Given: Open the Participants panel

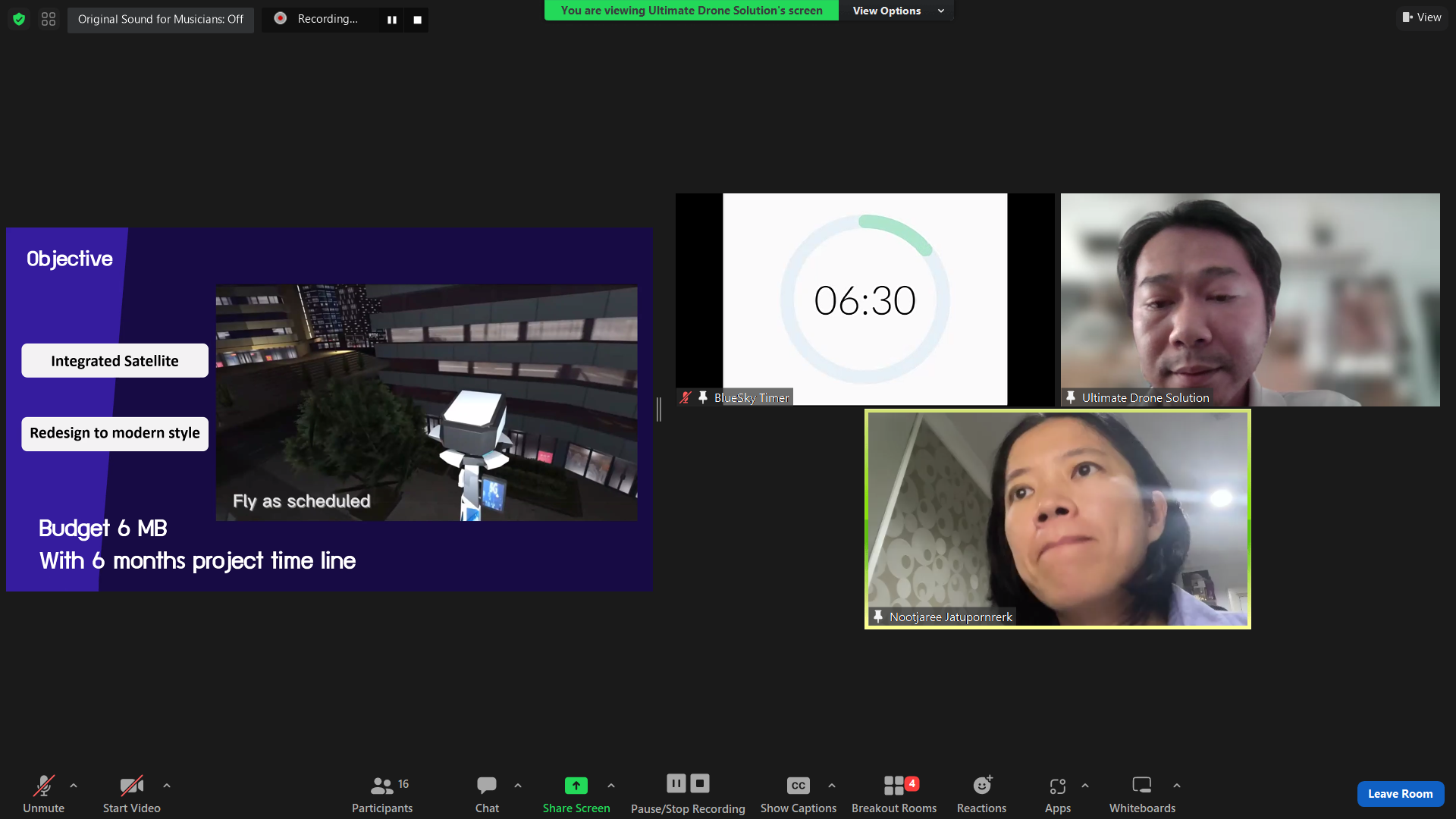Looking at the screenshot, I should point(382,793).
